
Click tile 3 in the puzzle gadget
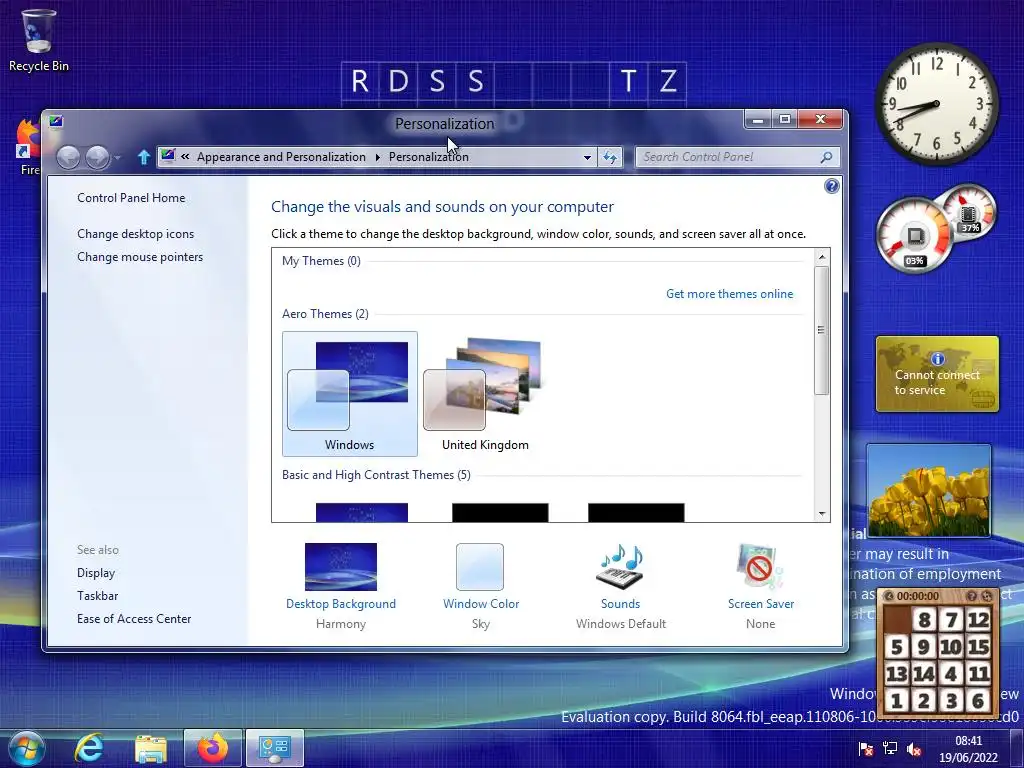952,701
